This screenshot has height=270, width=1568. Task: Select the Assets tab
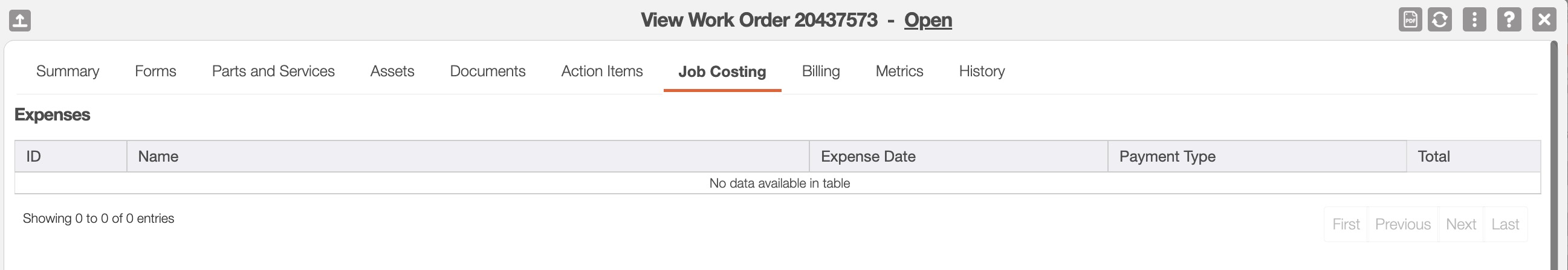point(392,71)
